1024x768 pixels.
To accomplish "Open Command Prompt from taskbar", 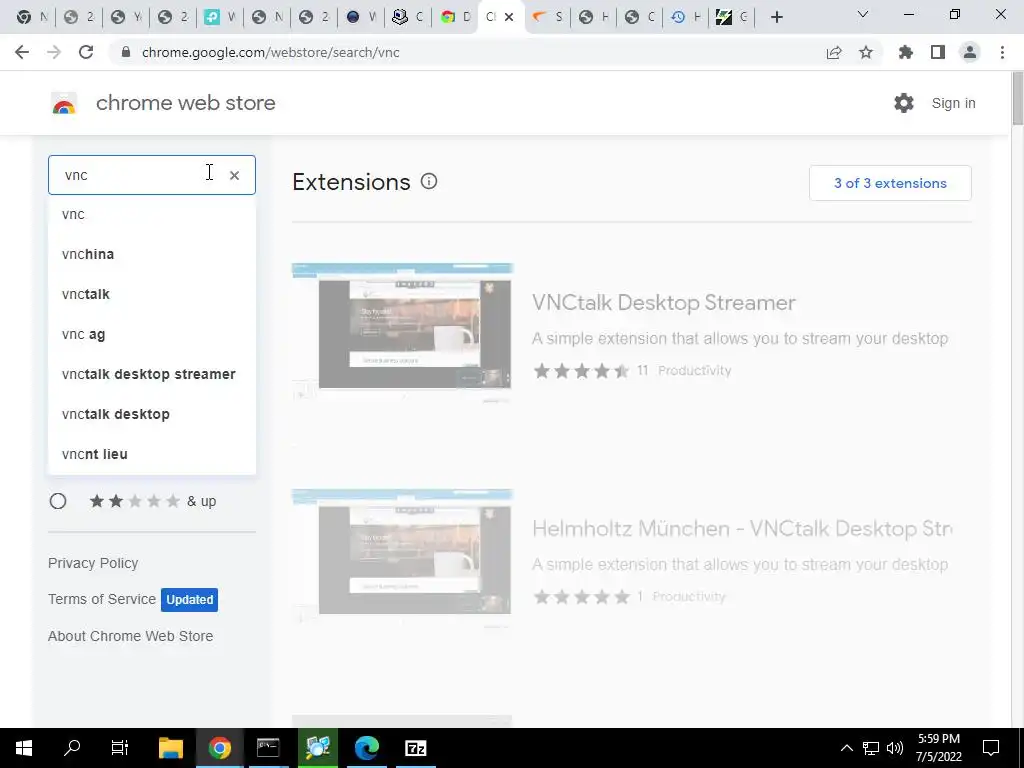I will [268, 748].
